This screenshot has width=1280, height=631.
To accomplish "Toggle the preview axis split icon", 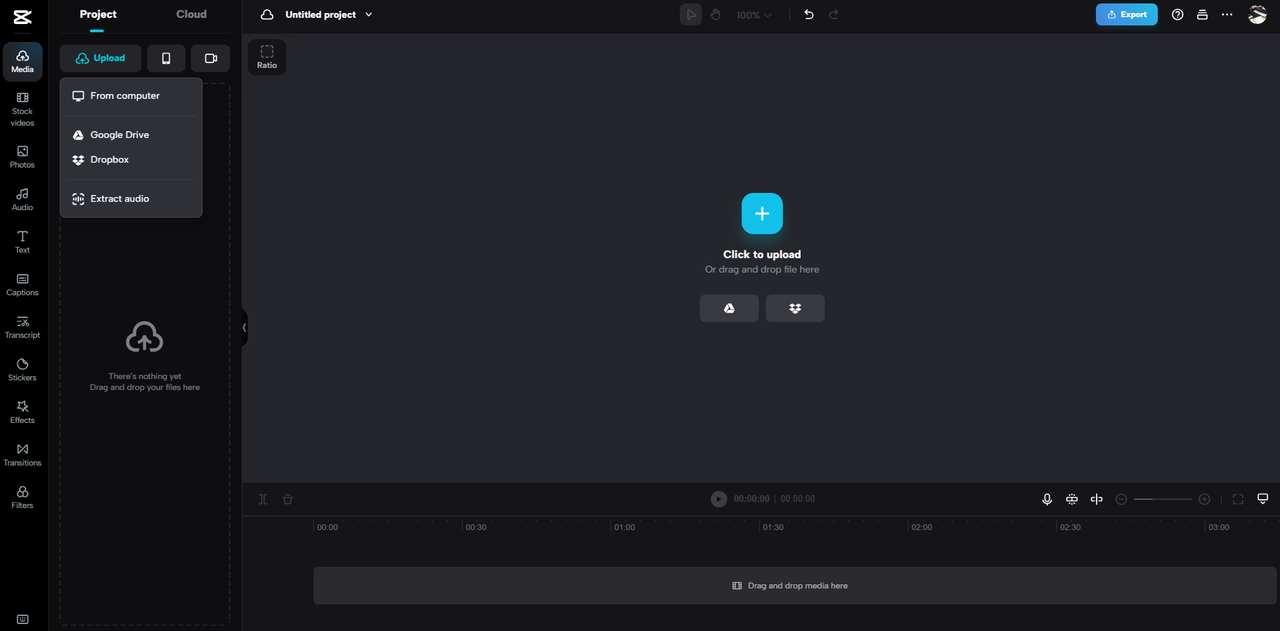I will [1097, 499].
